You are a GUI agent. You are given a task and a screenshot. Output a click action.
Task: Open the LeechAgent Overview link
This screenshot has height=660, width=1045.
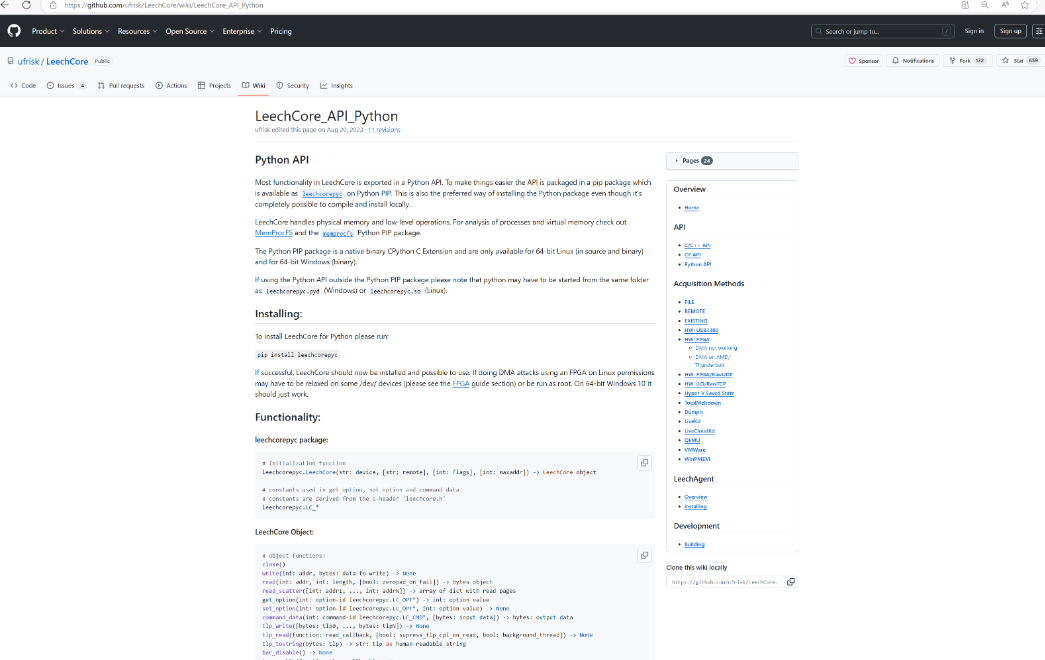[x=696, y=497]
